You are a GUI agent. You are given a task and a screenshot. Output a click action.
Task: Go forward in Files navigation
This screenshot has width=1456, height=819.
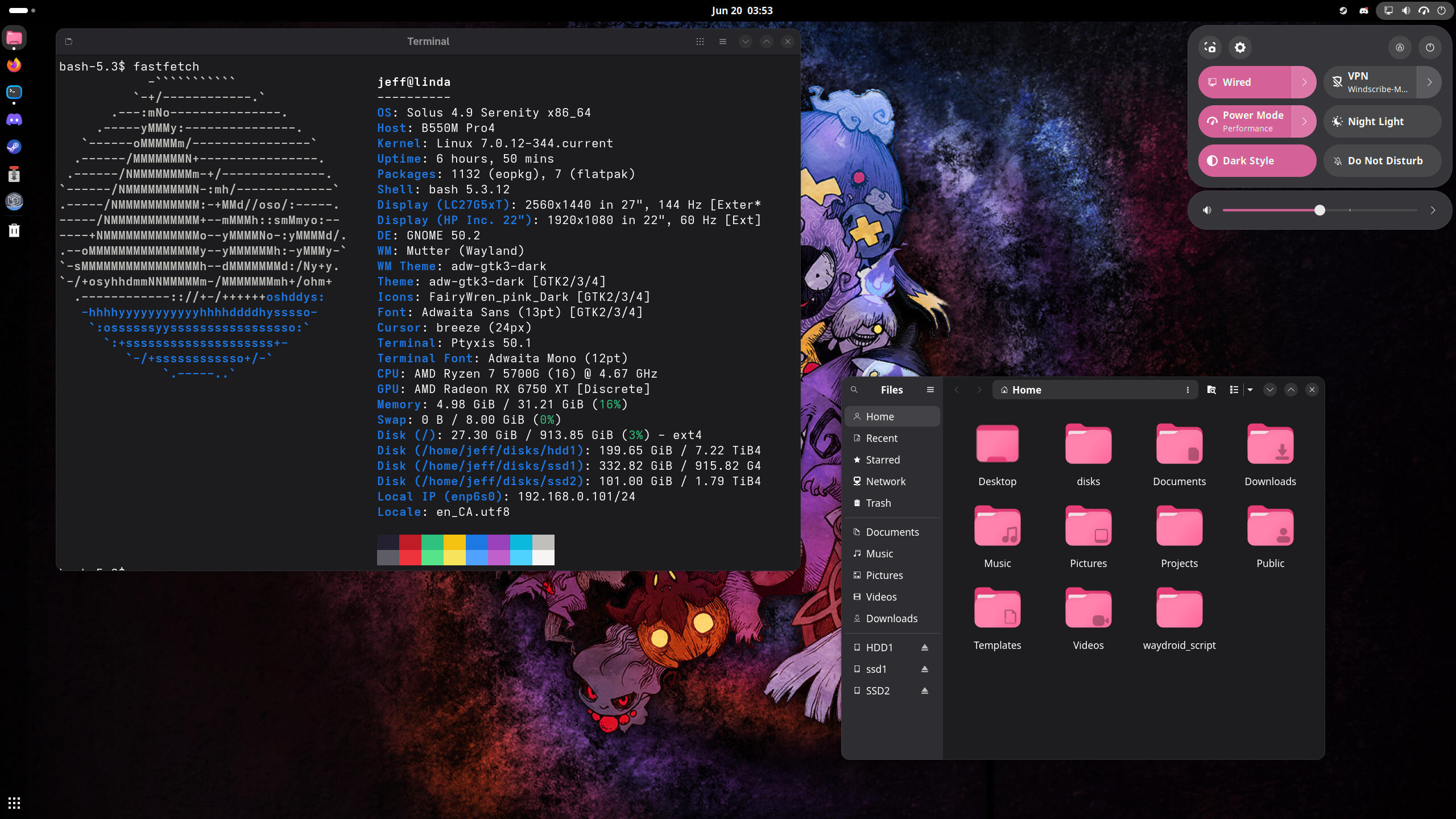click(x=979, y=390)
